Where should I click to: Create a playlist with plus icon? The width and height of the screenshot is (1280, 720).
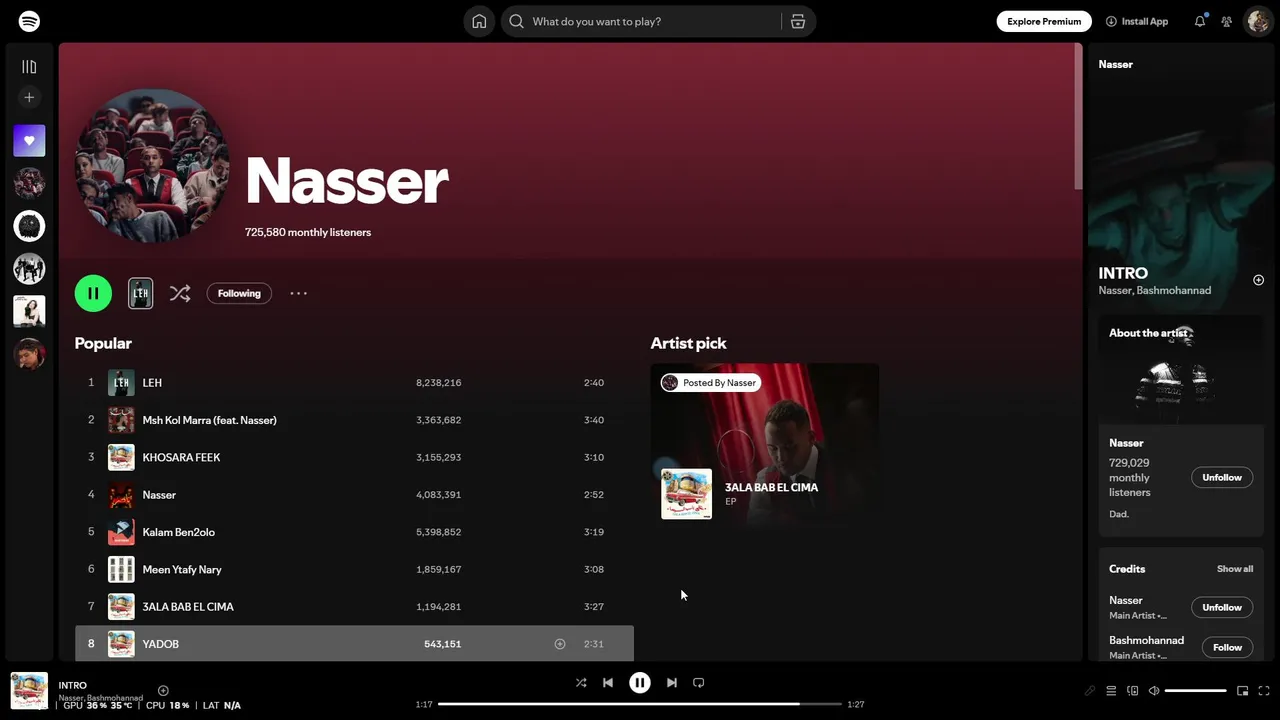pyautogui.click(x=29, y=97)
